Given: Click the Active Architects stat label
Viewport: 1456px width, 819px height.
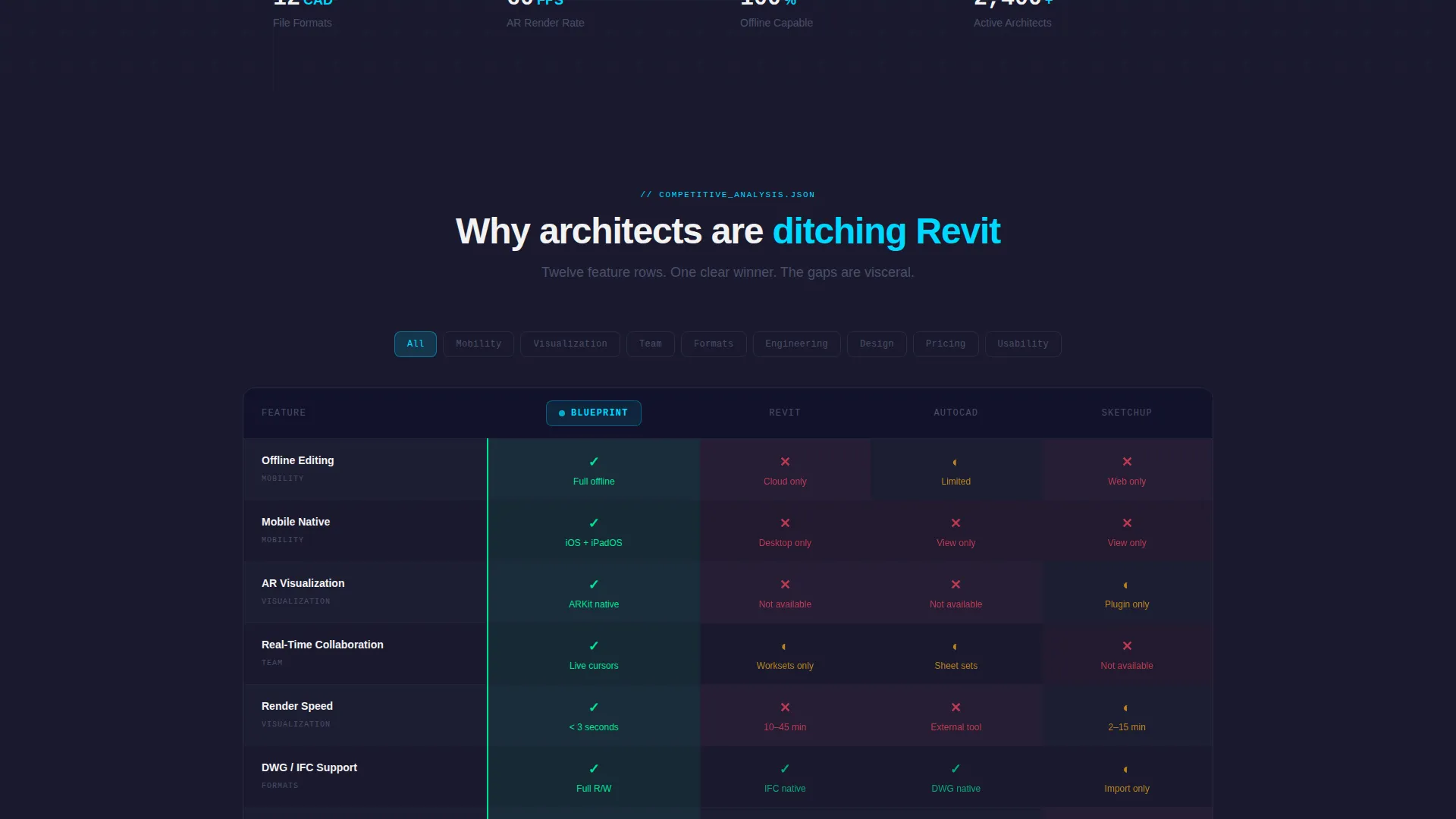Looking at the screenshot, I should click(1012, 24).
